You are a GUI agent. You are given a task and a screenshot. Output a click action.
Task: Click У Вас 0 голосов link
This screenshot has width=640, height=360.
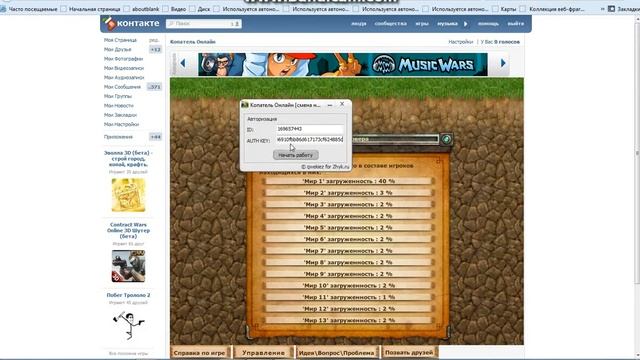[500, 42]
